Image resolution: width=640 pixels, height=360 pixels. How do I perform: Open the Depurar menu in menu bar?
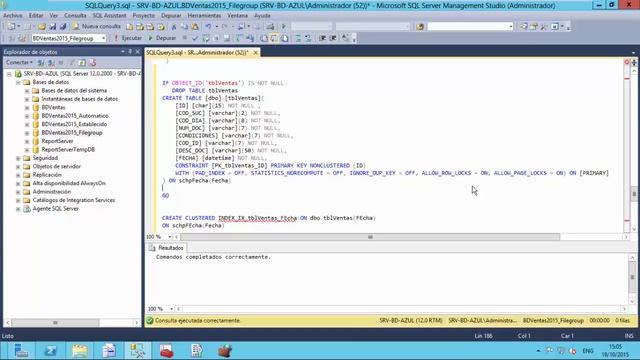pos(171,16)
